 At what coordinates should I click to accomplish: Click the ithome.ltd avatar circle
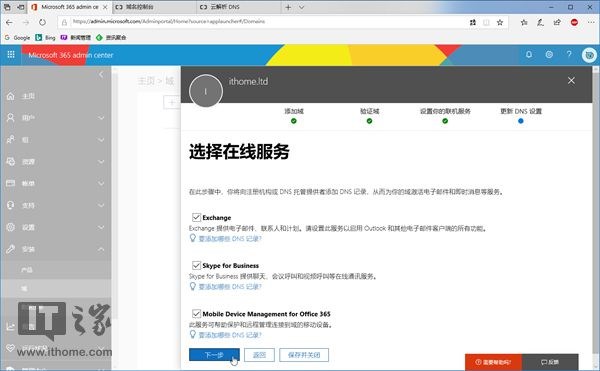pos(206,91)
